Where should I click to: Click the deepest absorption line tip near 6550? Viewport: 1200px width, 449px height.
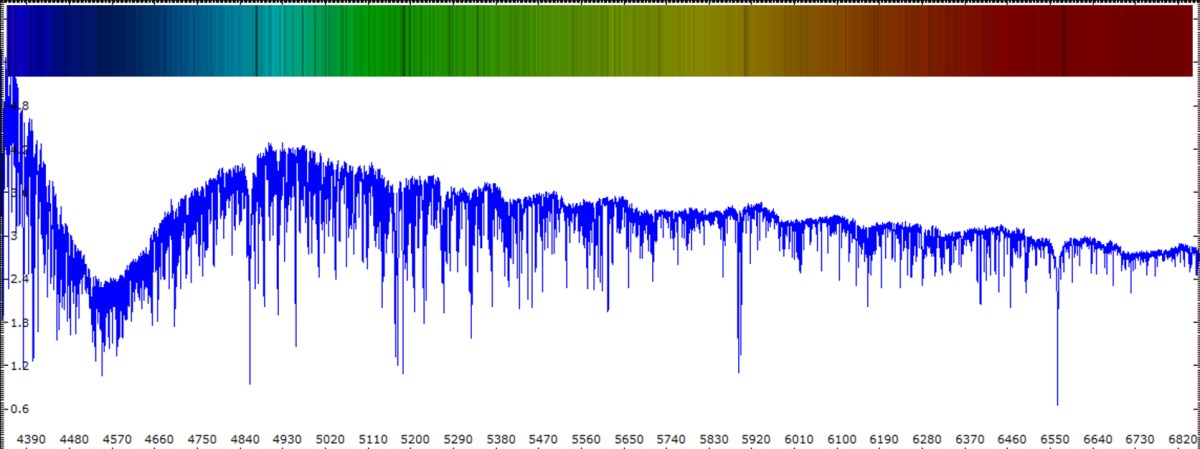1057,403
